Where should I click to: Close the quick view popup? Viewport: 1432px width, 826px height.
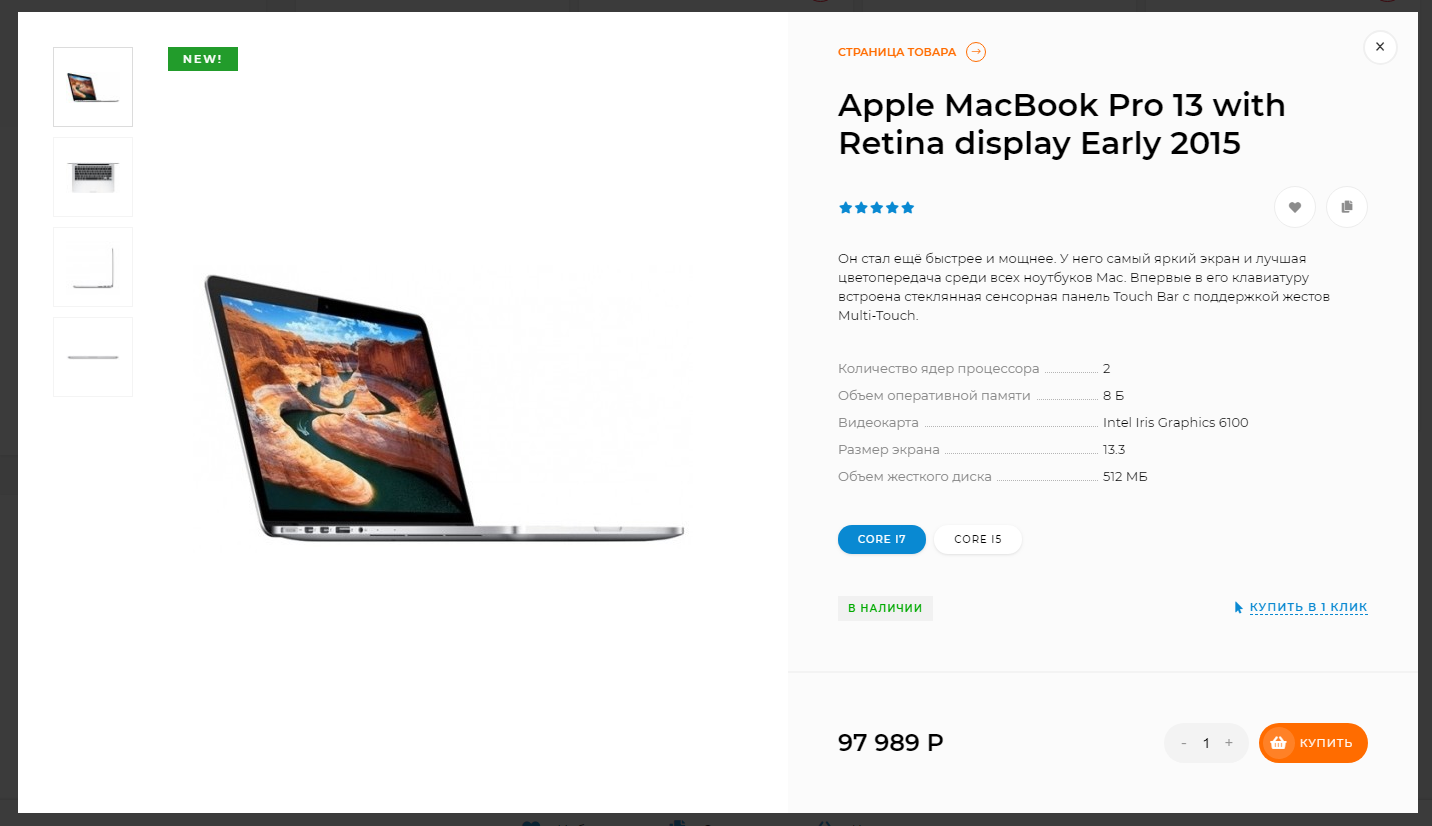[x=1380, y=47]
